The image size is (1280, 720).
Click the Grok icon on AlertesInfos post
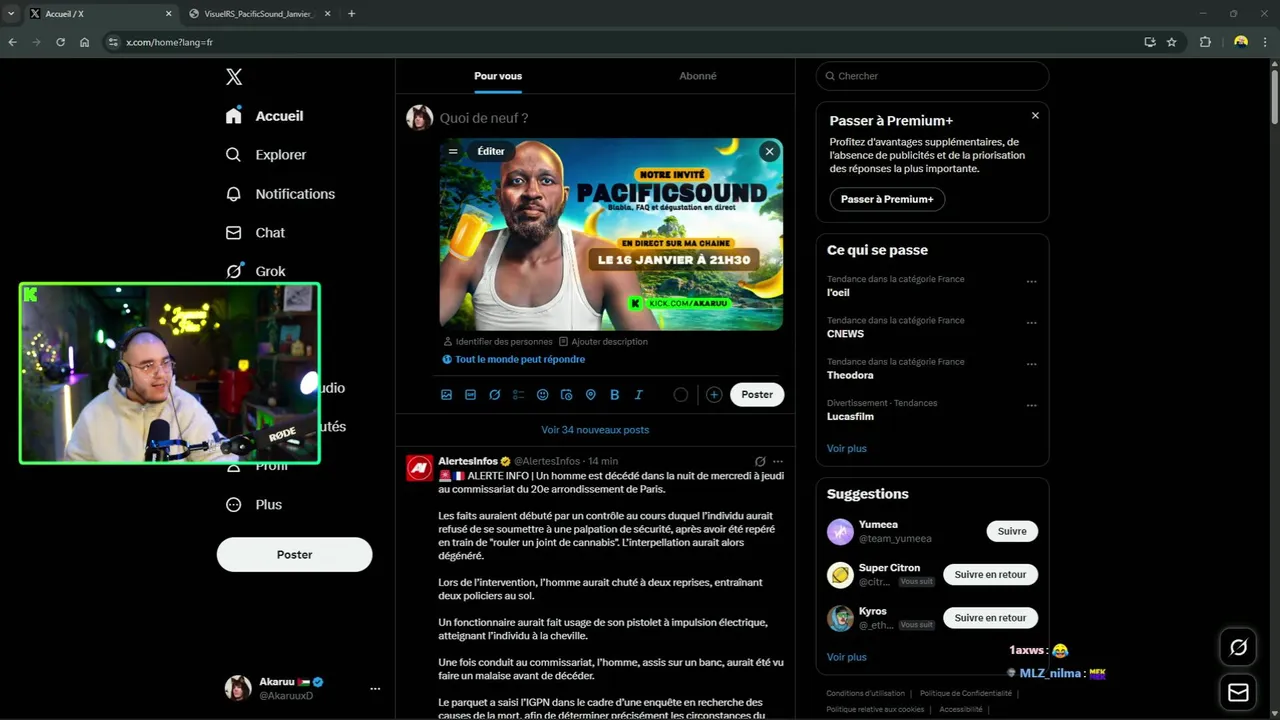pyautogui.click(x=760, y=461)
